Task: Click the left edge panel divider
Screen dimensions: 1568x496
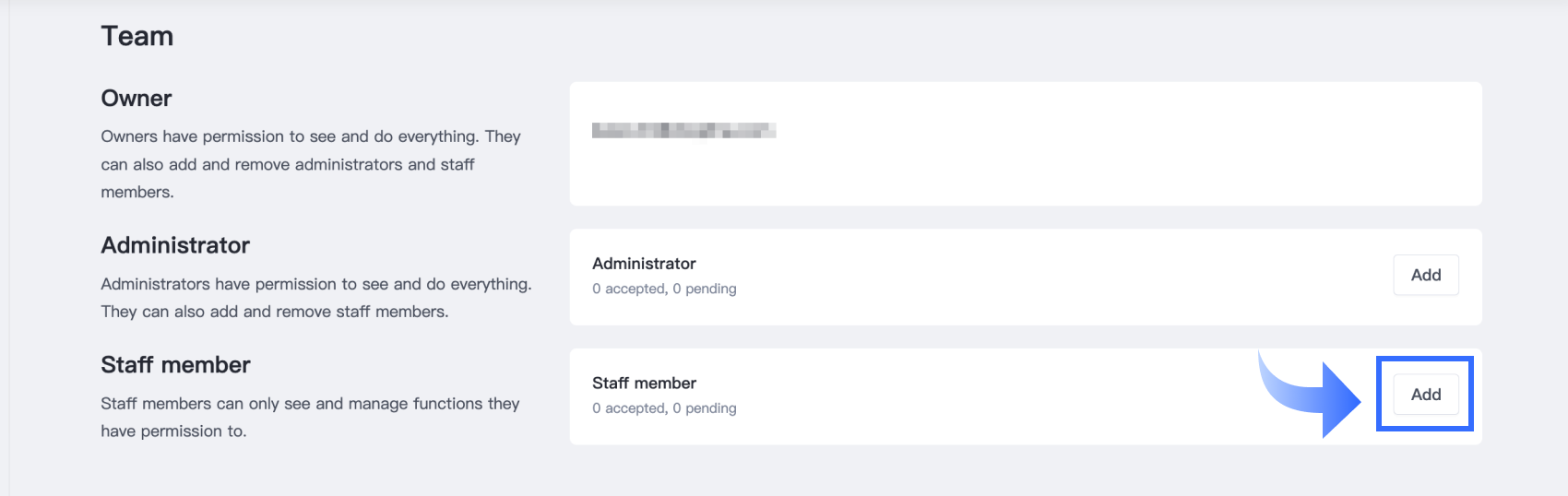Action: (x=9, y=249)
